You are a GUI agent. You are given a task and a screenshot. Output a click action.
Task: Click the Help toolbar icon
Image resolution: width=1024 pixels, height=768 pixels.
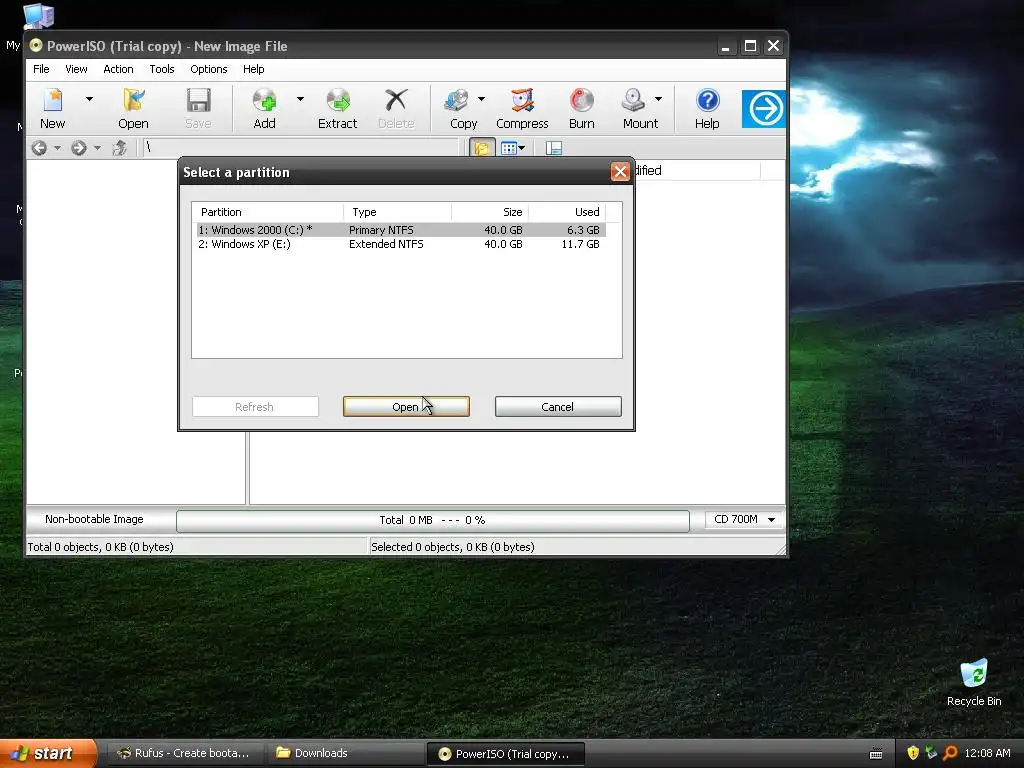pos(707,108)
